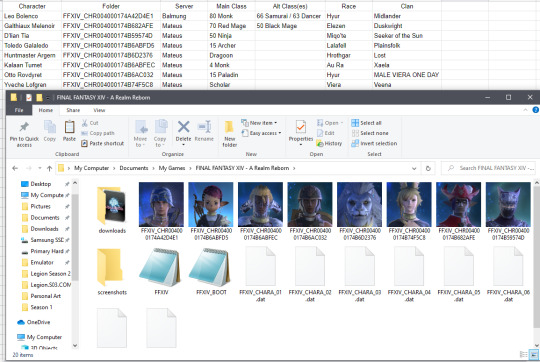The height and width of the screenshot is (362, 540).
Task: Select the FFXIV_BOOT config file
Action: coord(211,272)
